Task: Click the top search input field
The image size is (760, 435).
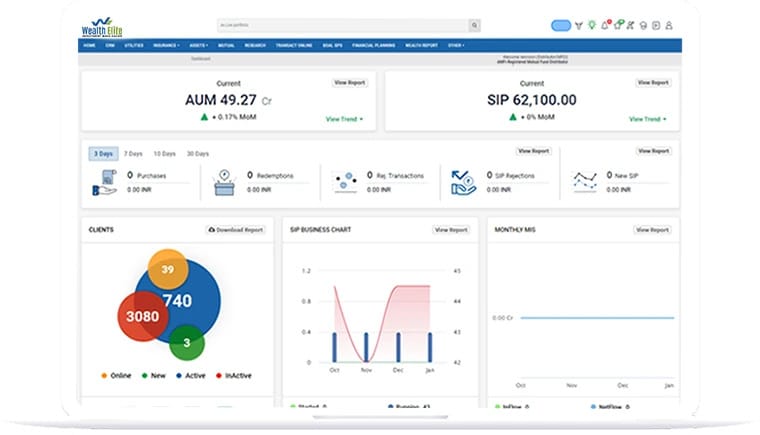Action: tap(342, 26)
